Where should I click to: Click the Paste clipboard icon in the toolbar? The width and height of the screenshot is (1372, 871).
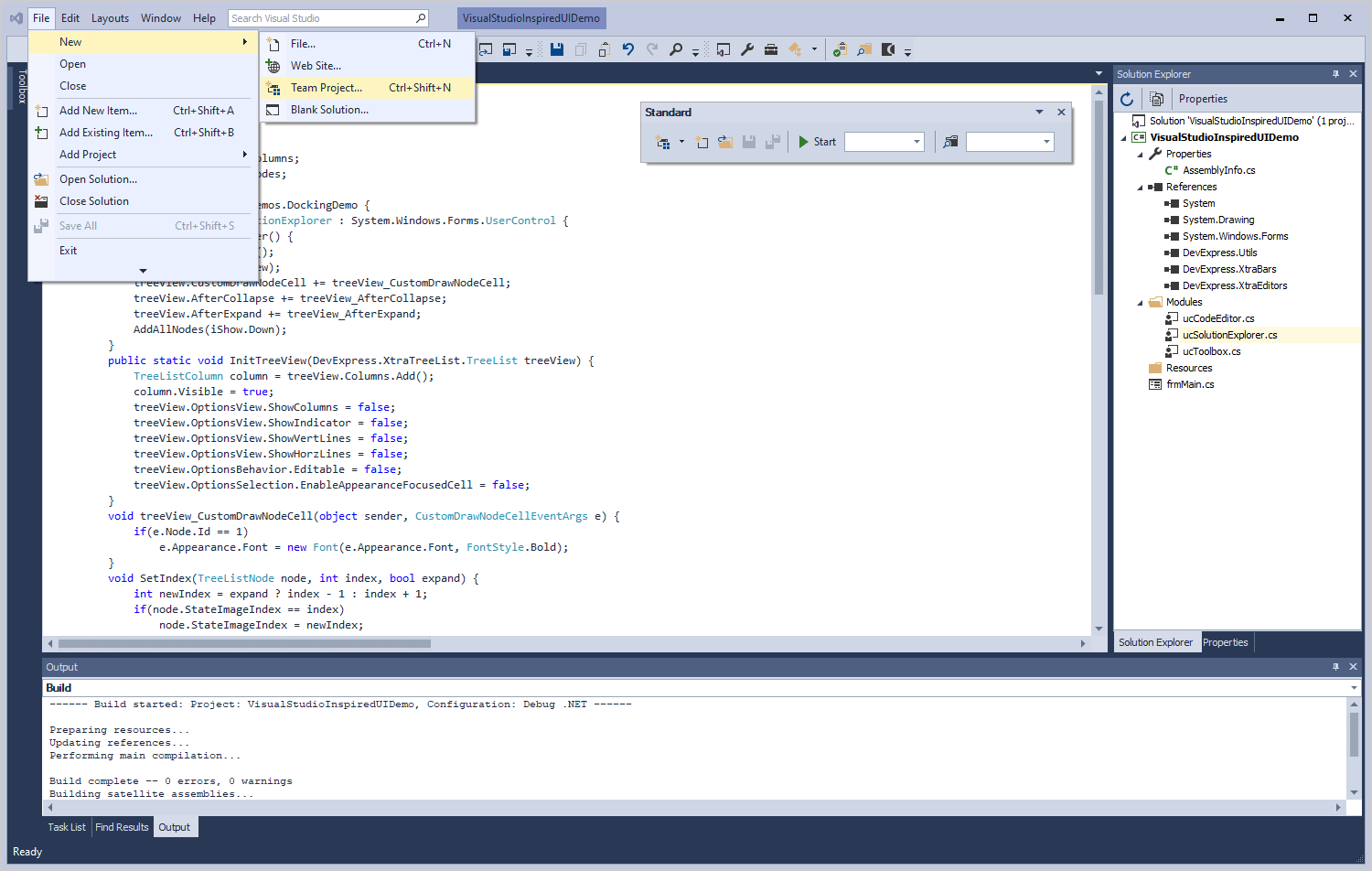[x=604, y=49]
